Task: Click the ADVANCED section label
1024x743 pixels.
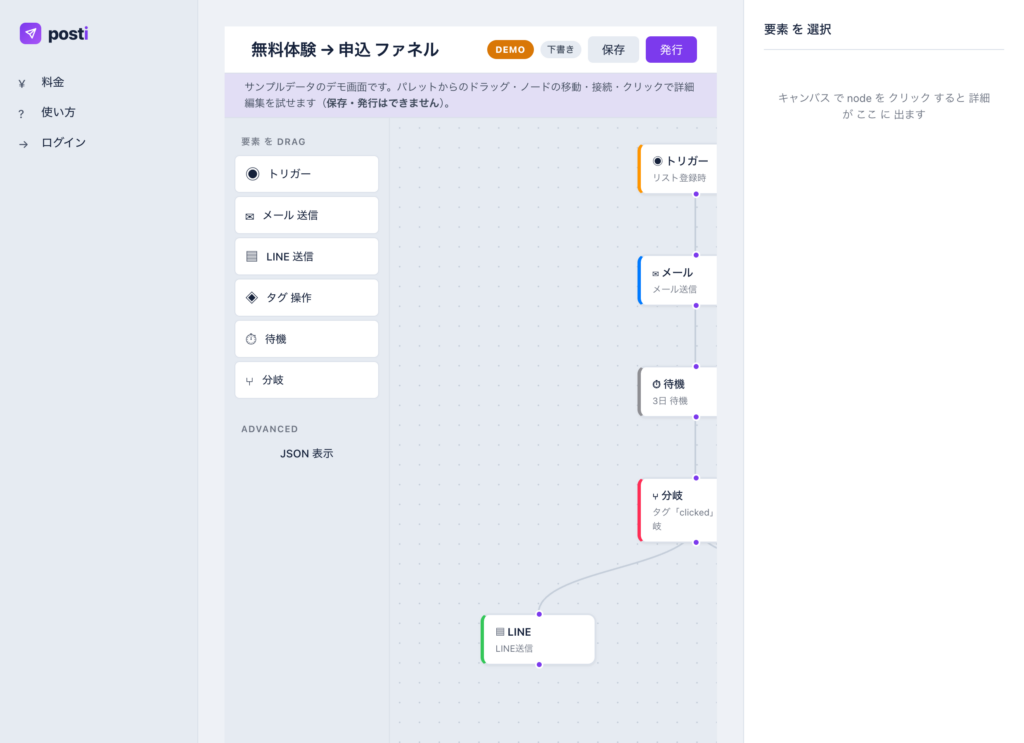Action: 269,429
